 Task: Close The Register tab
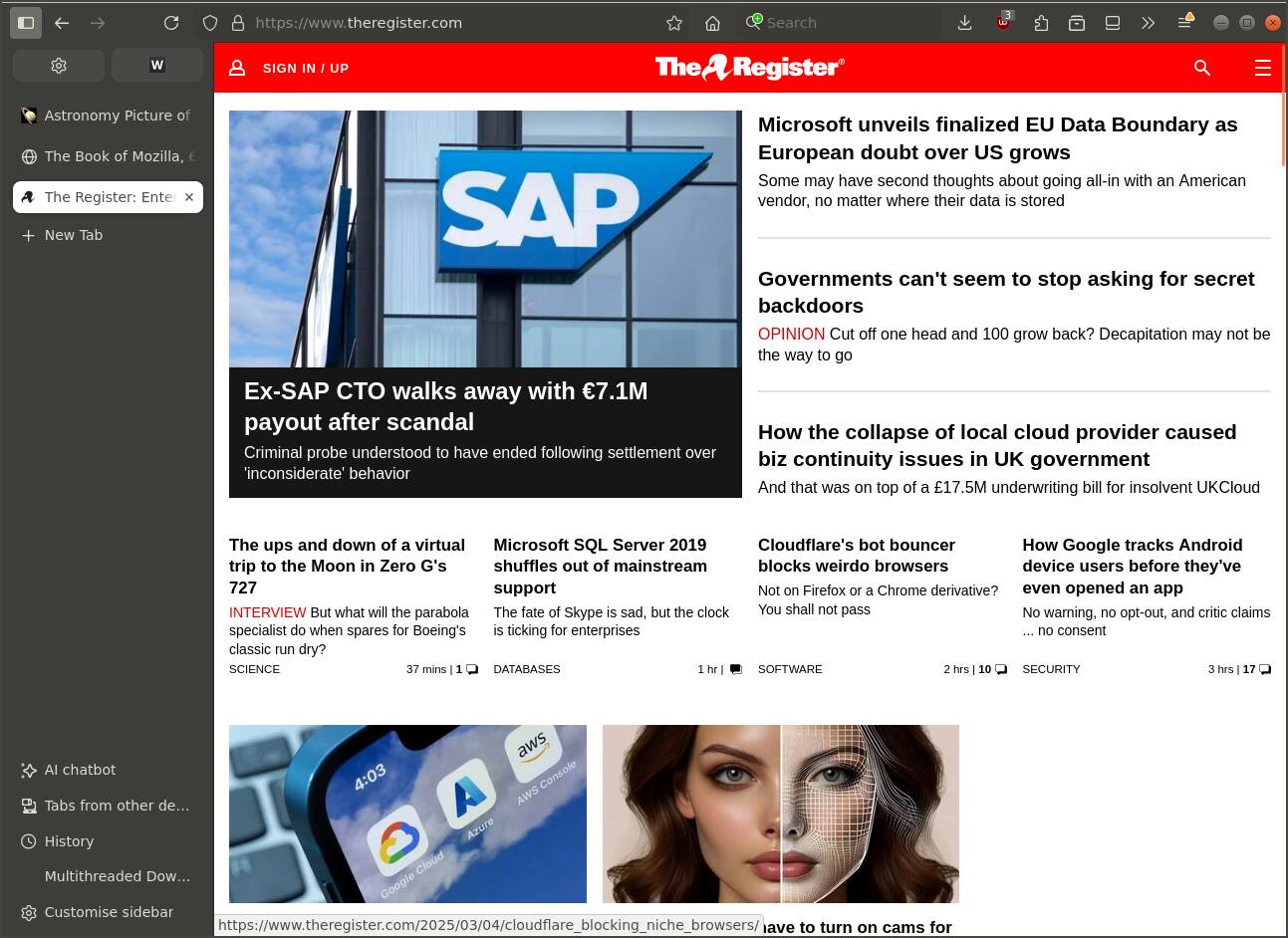tap(189, 197)
